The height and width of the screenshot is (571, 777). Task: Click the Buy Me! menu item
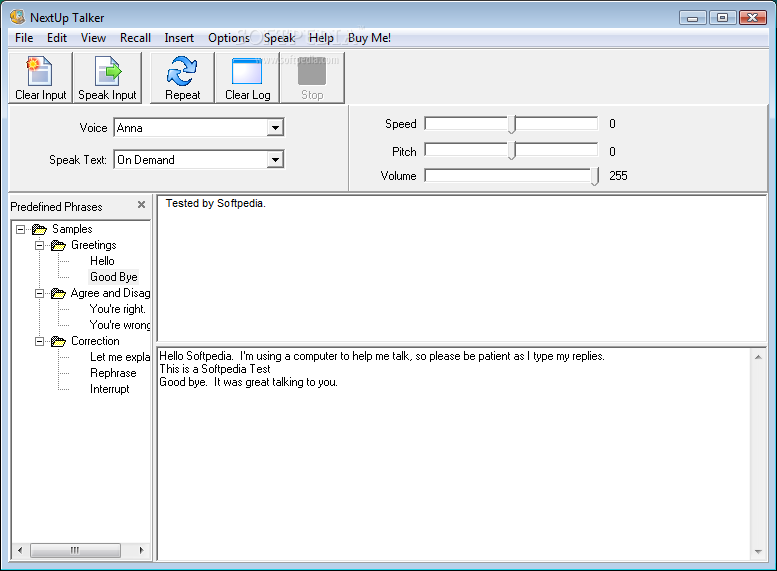point(369,38)
